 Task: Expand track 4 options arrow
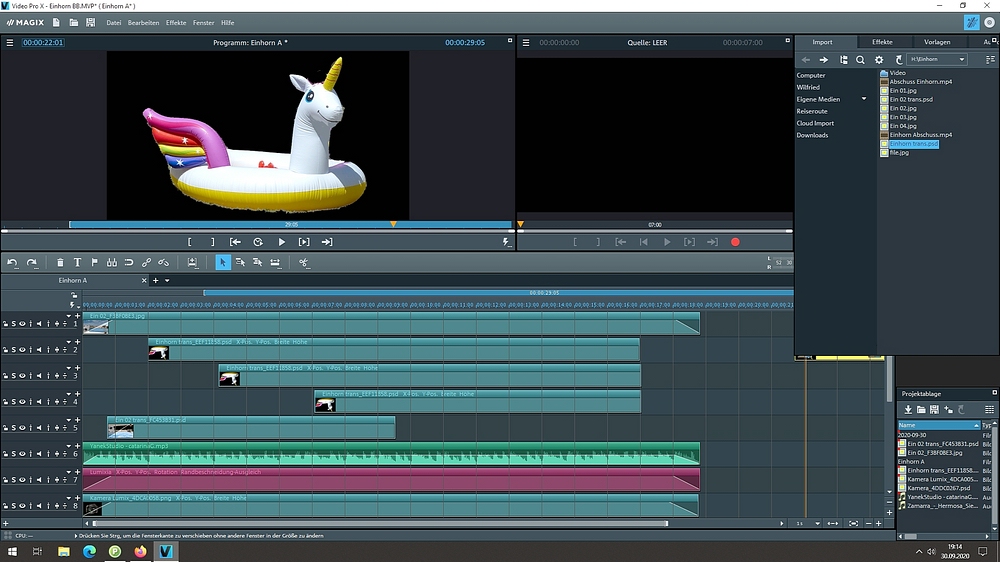point(69,394)
